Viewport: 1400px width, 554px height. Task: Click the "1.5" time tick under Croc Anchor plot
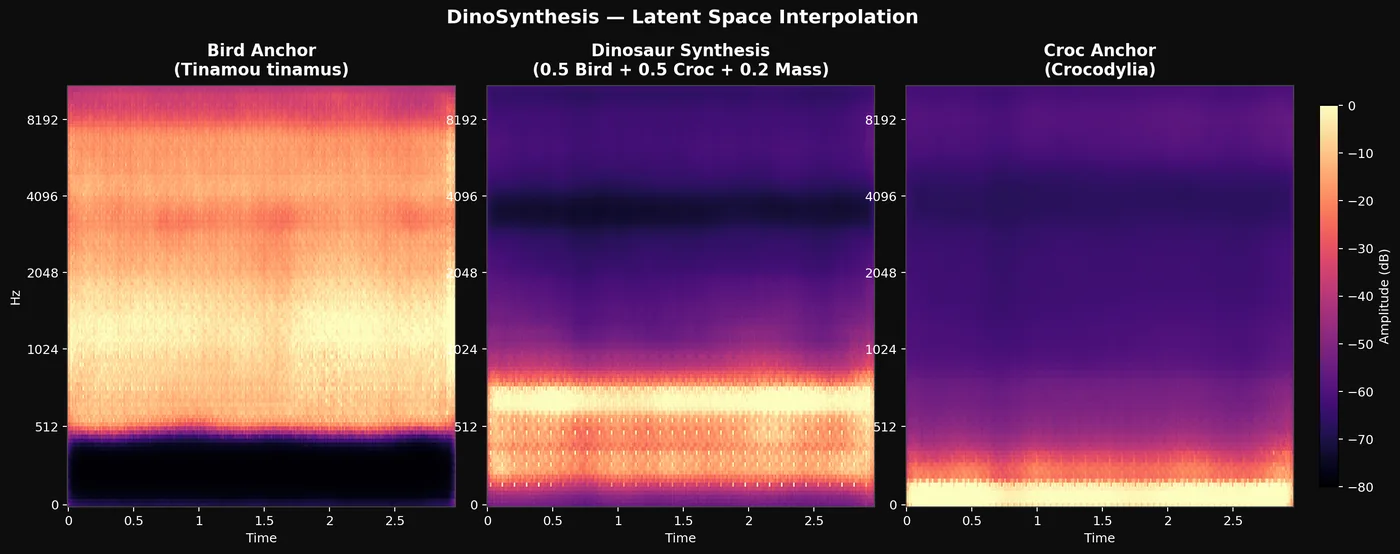point(1102,521)
